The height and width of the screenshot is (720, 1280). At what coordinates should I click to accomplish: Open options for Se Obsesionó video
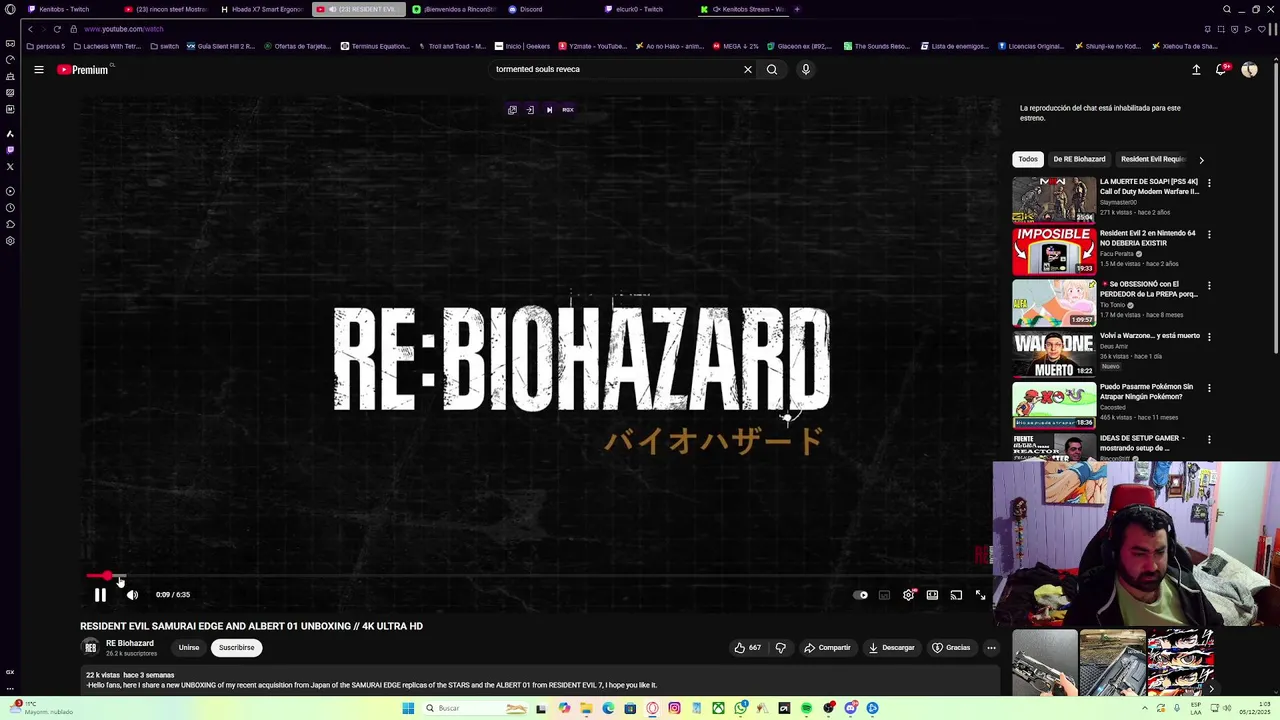(1209, 285)
